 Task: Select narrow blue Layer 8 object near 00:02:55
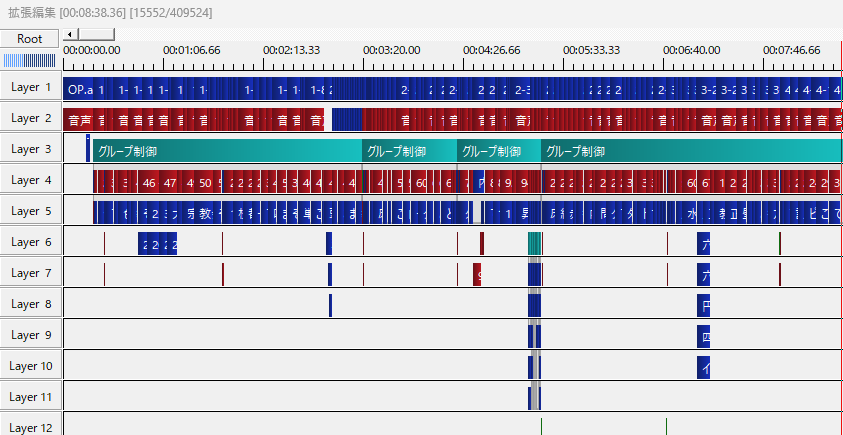tap(330, 306)
